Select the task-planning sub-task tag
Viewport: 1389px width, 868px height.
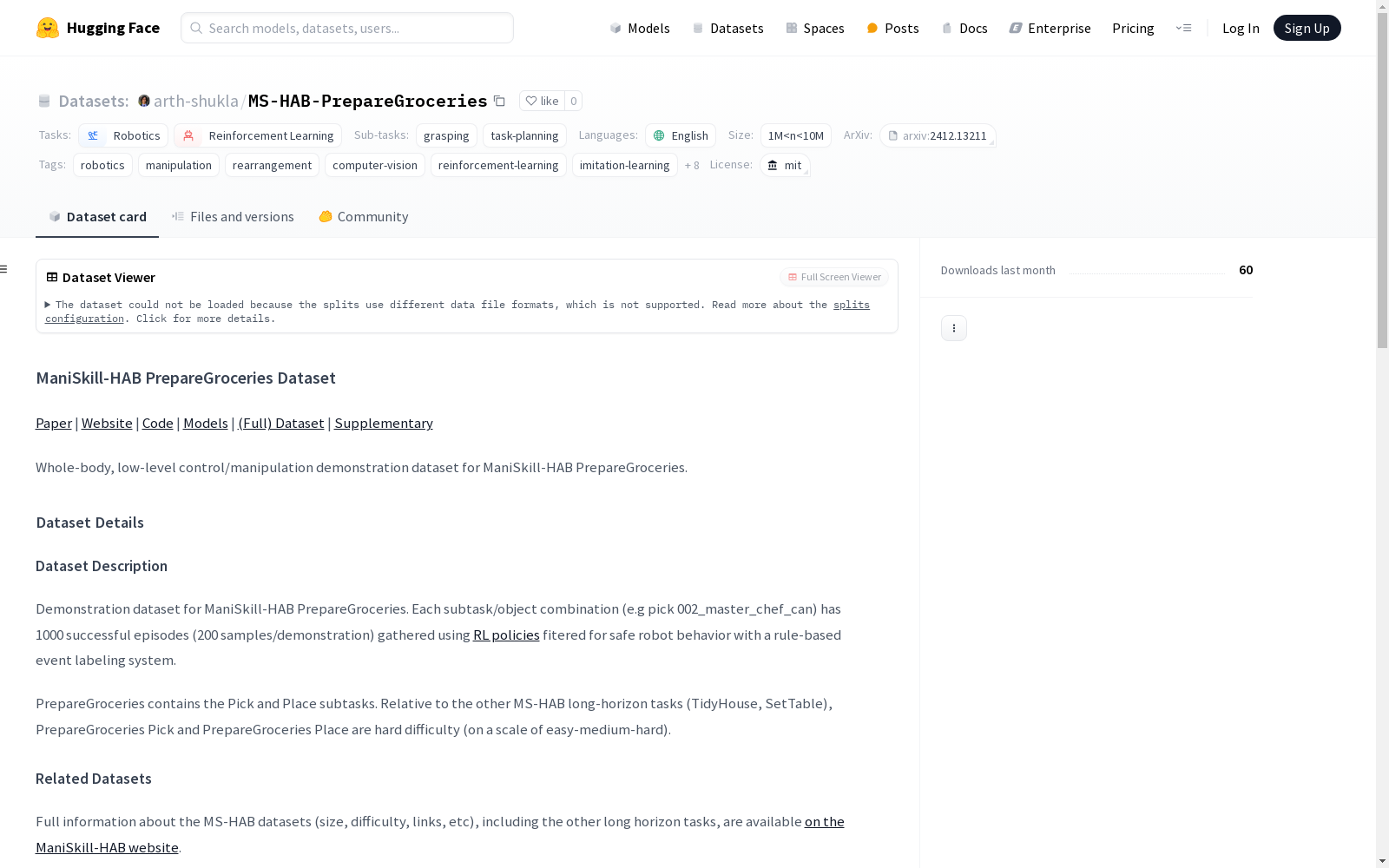pyautogui.click(x=524, y=135)
